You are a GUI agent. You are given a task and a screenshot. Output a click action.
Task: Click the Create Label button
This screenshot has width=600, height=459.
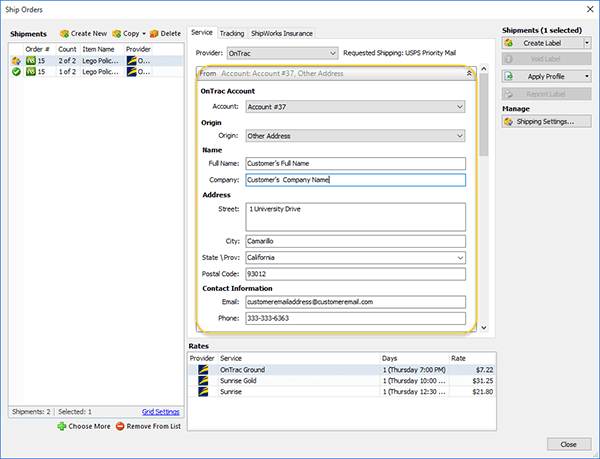tap(543, 43)
